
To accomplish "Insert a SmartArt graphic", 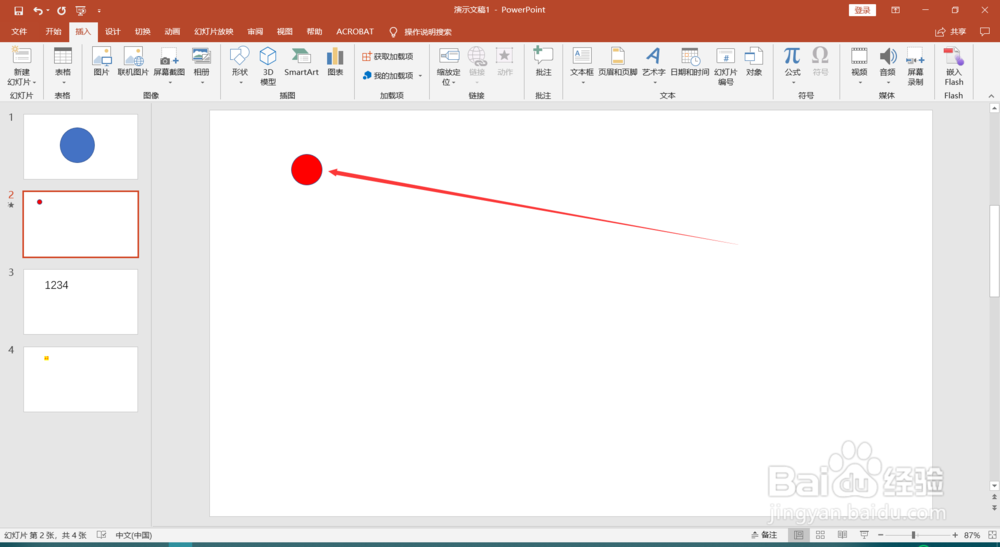I will pyautogui.click(x=301, y=61).
